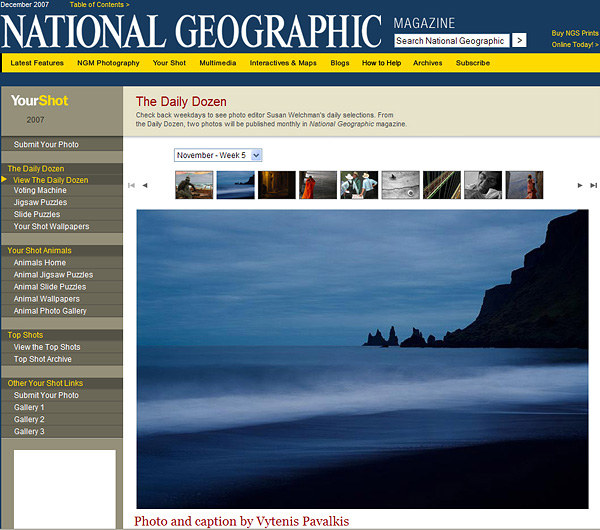Open the Top Shot Archive link
The image size is (600, 530).
pyautogui.click(x=43, y=359)
